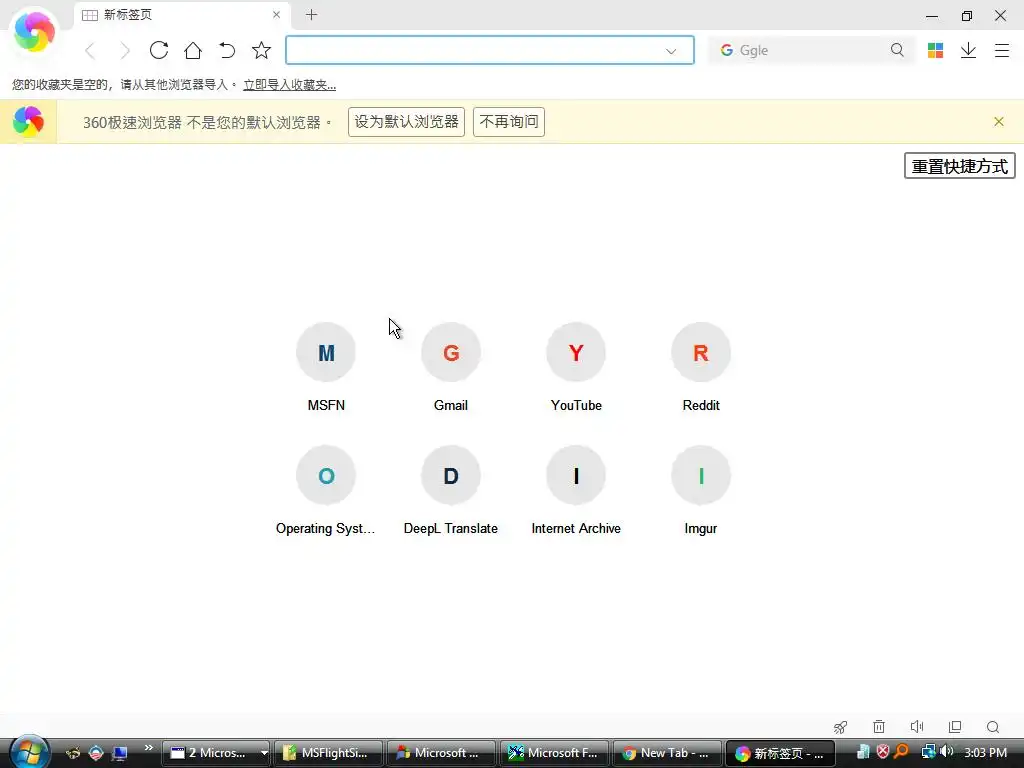This screenshot has height=768, width=1024.
Task: Click the rocket accelerator icon in status bar
Action: (840, 727)
